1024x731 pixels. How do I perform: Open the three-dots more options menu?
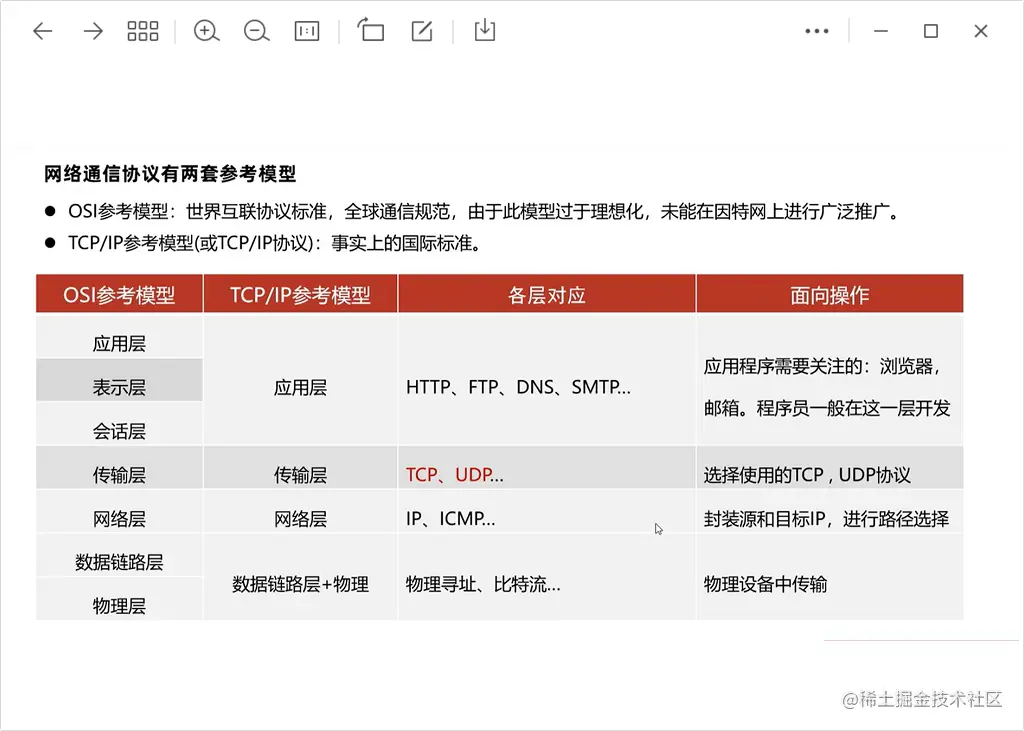817,31
